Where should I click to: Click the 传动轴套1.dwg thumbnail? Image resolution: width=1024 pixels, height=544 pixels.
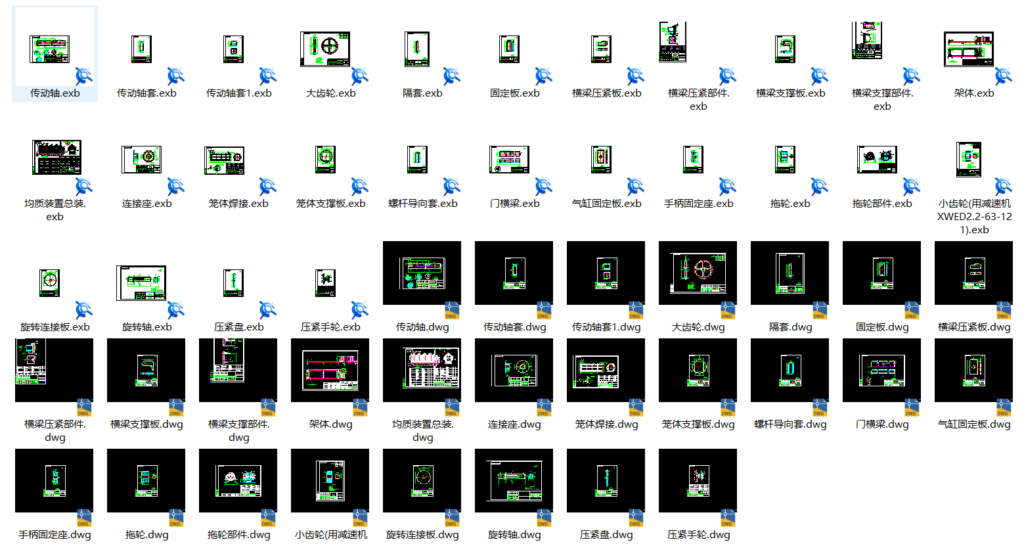tap(606, 273)
